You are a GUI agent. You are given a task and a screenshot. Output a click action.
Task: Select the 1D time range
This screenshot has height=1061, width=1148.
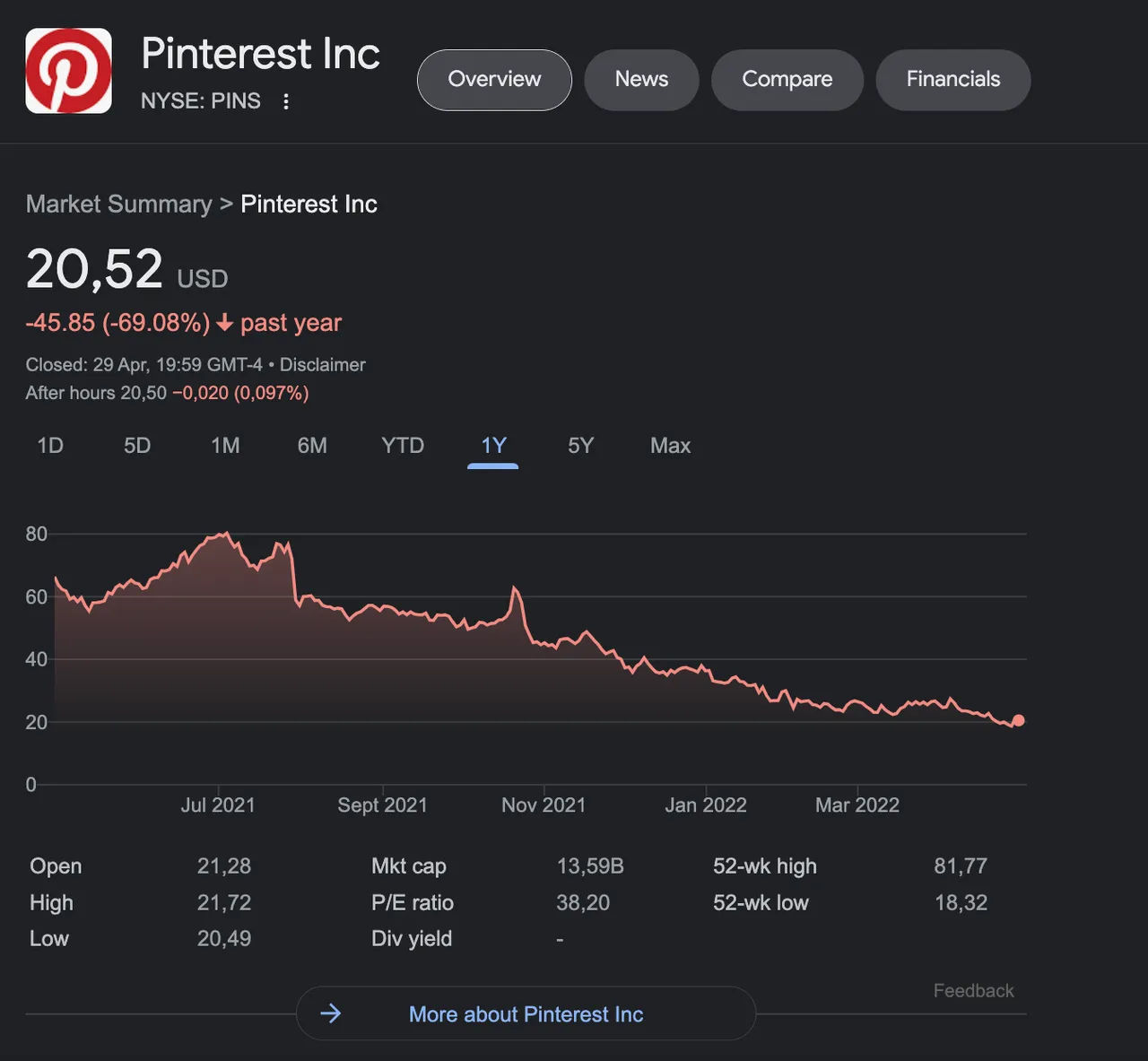[x=50, y=446]
